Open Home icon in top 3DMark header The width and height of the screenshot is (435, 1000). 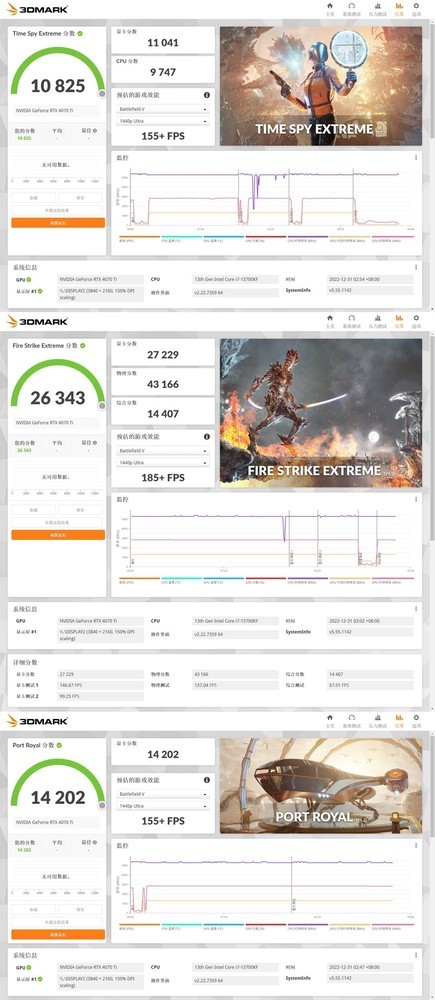(330, 8)
